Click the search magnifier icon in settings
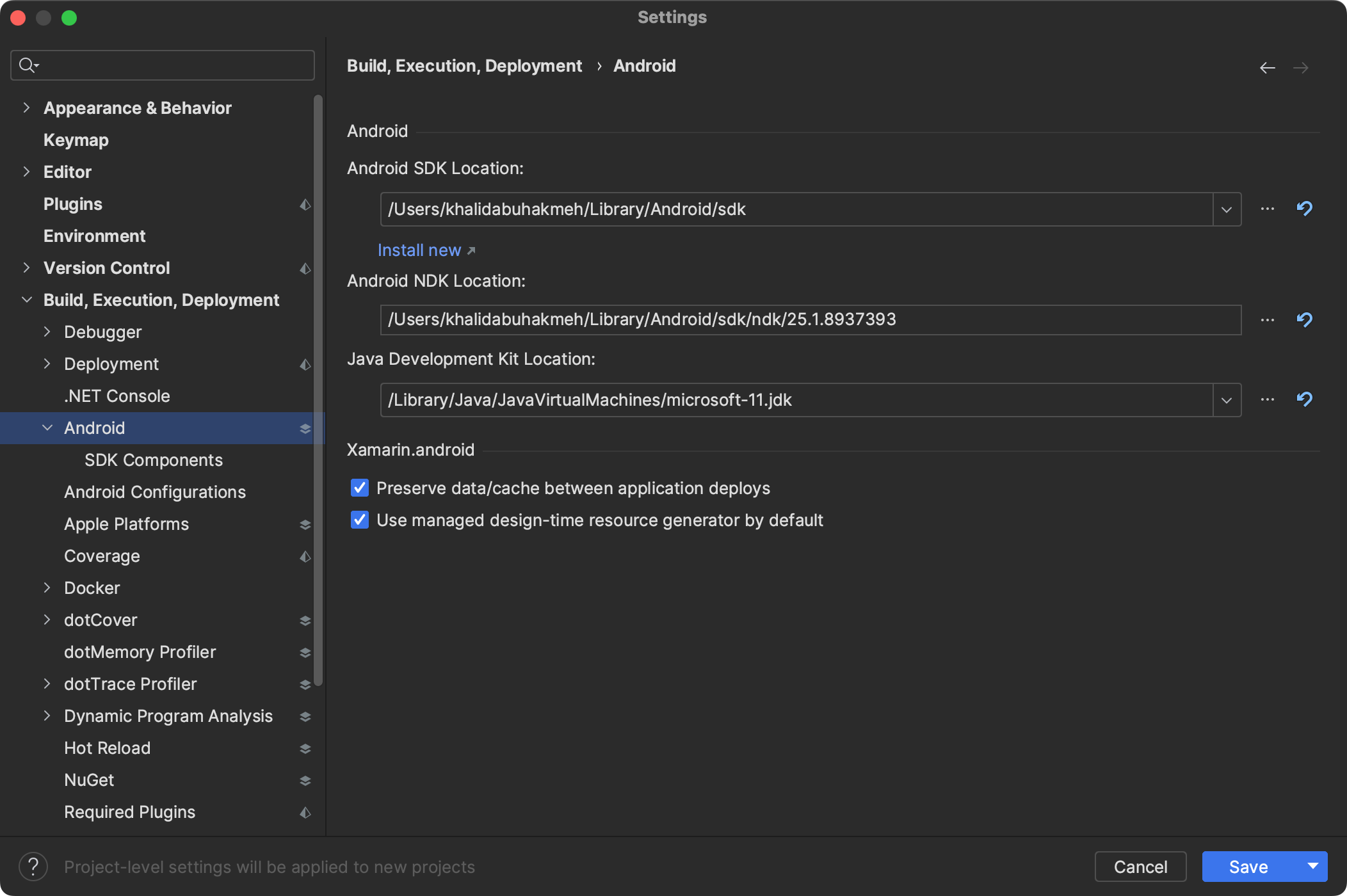Image resolution: width=1347 pixels, height=896 pixels. coord(29,65)
